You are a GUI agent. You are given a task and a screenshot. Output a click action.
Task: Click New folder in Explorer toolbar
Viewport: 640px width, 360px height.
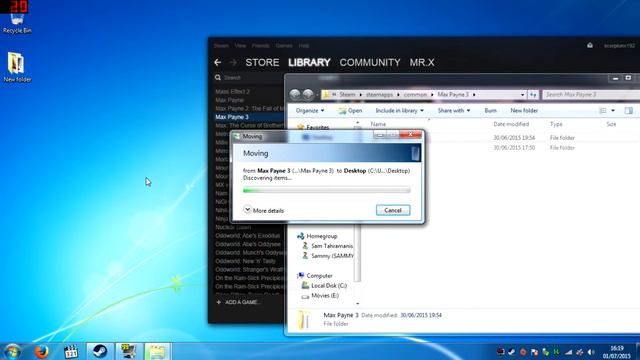point(524,111)
